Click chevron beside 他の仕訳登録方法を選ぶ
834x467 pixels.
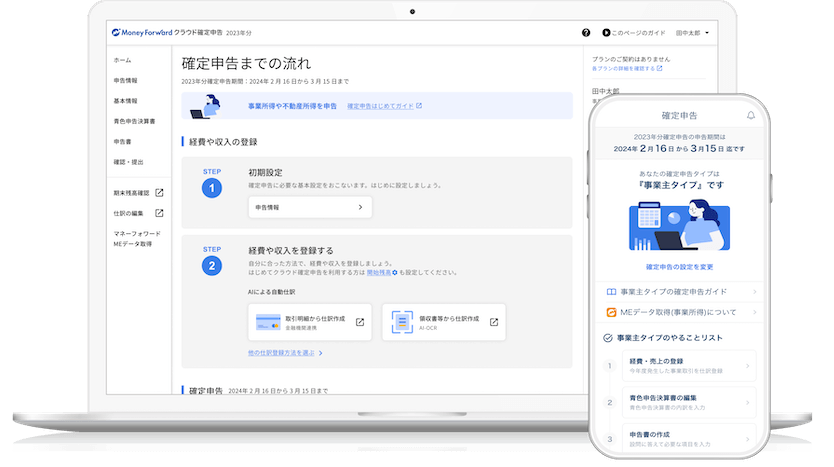[x=321, y=353]
